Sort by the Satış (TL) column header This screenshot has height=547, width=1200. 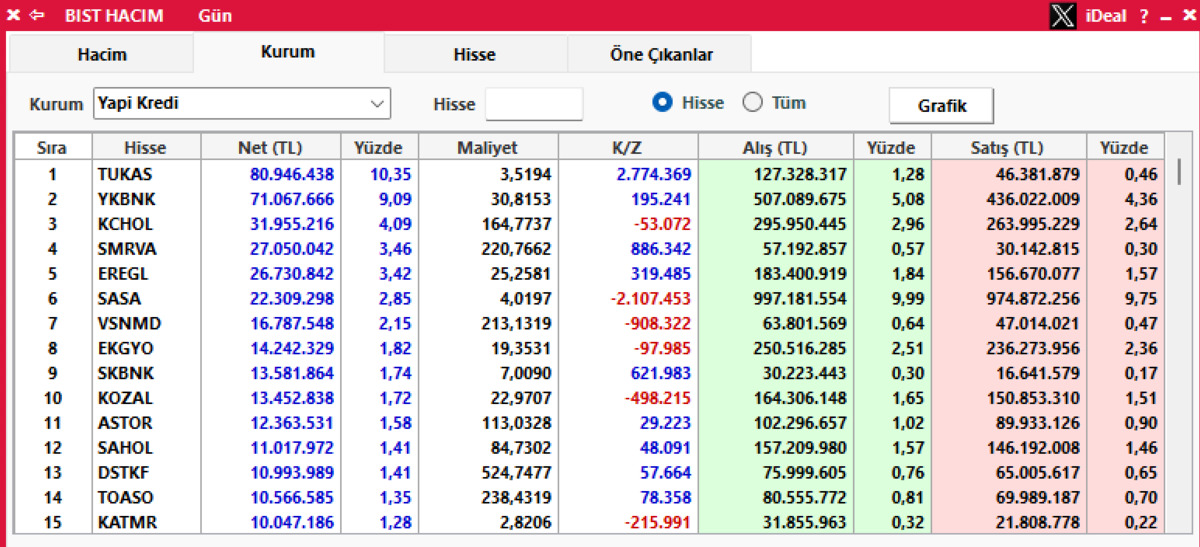[1008, 148]
